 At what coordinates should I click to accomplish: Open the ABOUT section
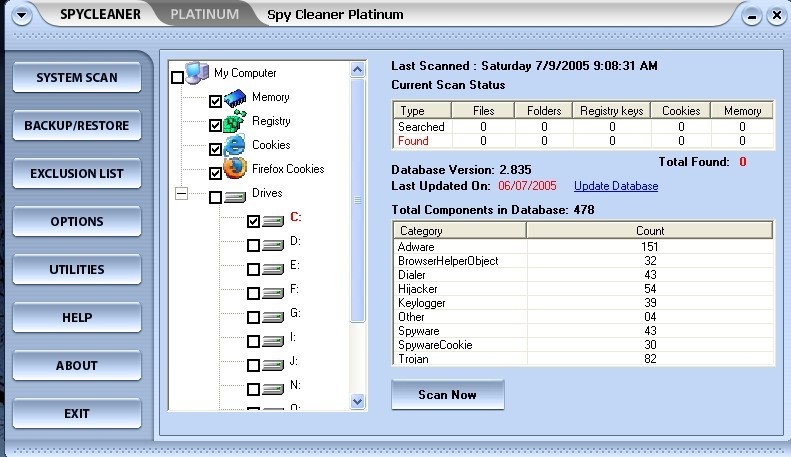point(77,366)
